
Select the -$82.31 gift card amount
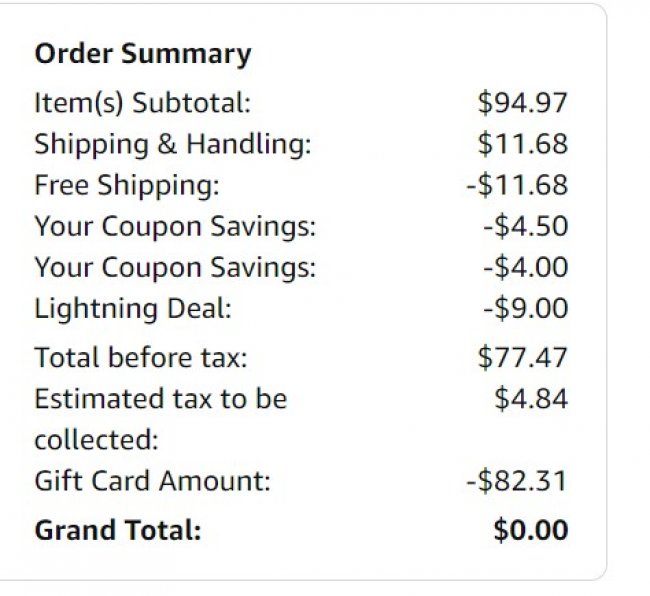point(516,481)
